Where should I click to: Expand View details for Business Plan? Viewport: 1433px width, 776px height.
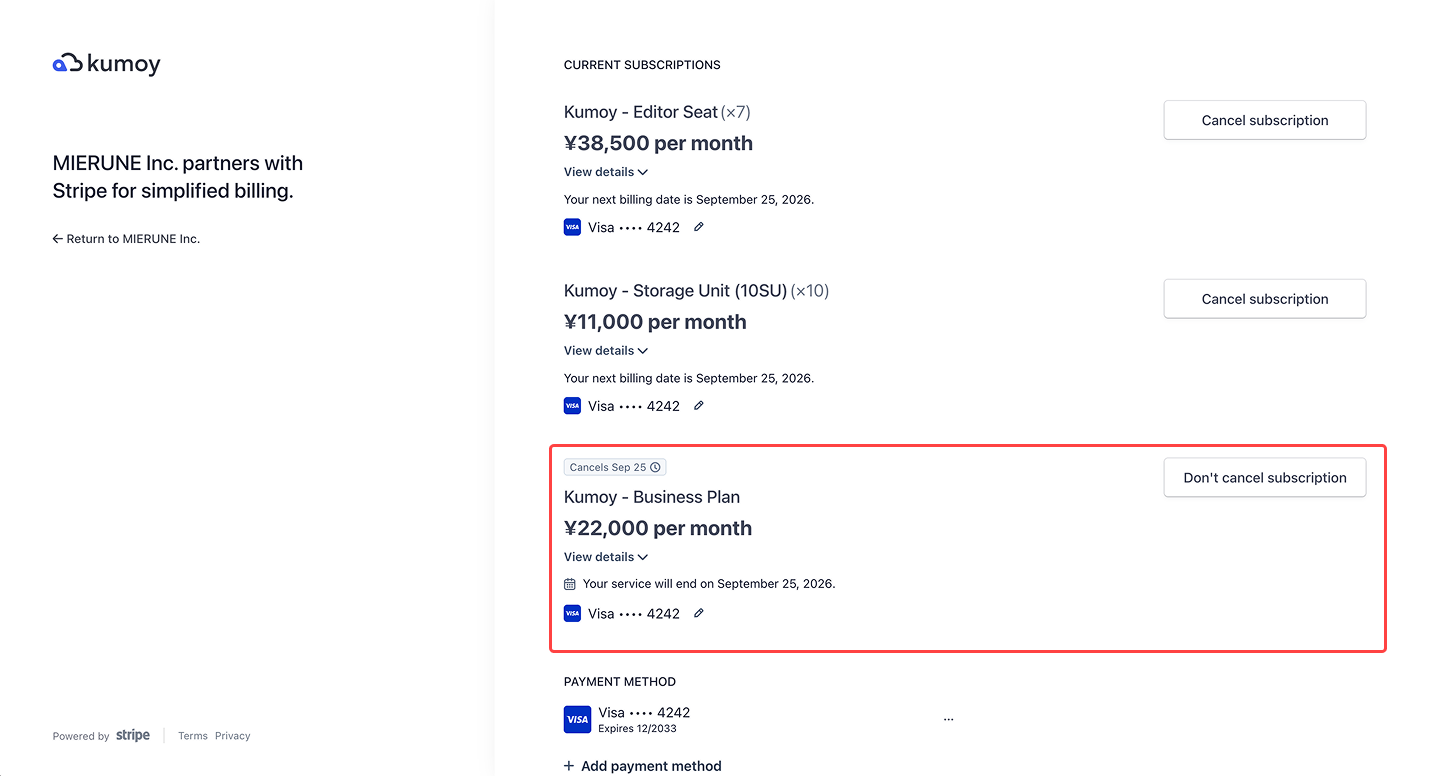tap(606, 557)
